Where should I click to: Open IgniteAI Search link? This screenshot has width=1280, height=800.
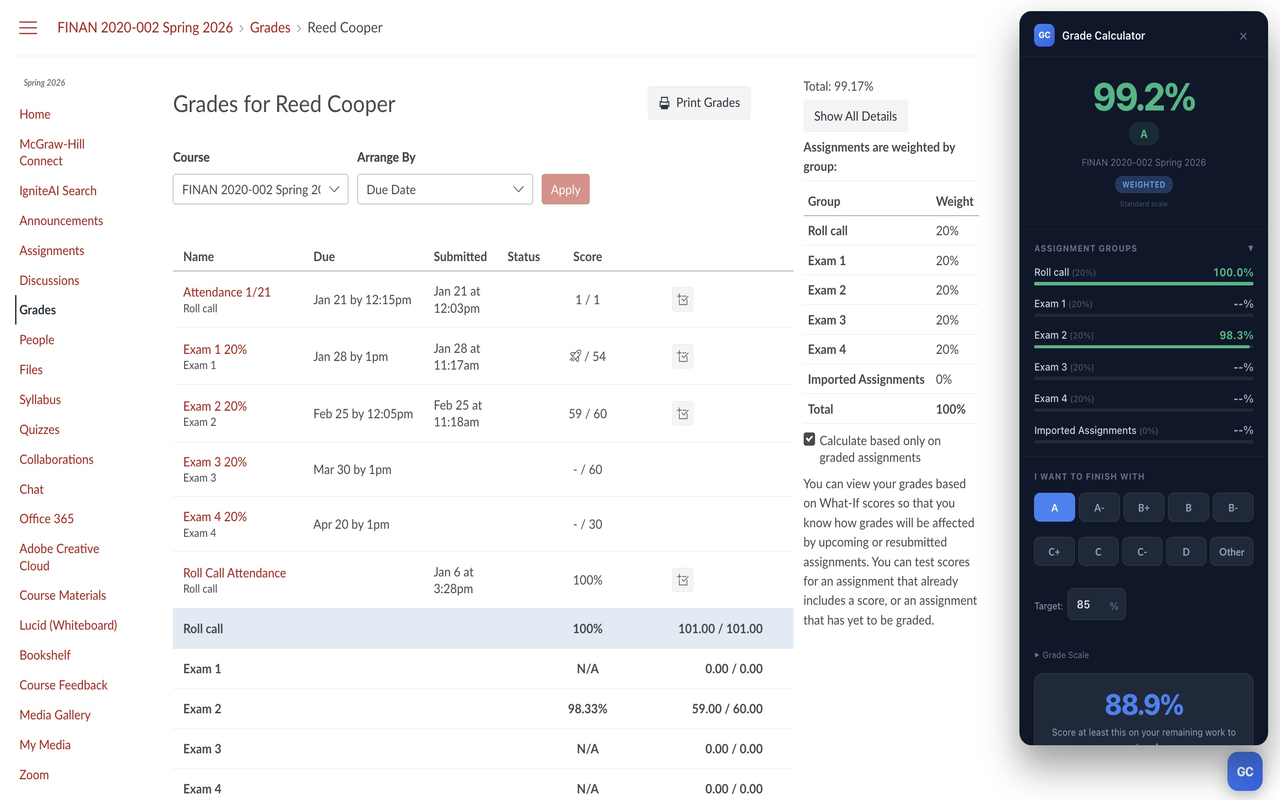[58, 191]
